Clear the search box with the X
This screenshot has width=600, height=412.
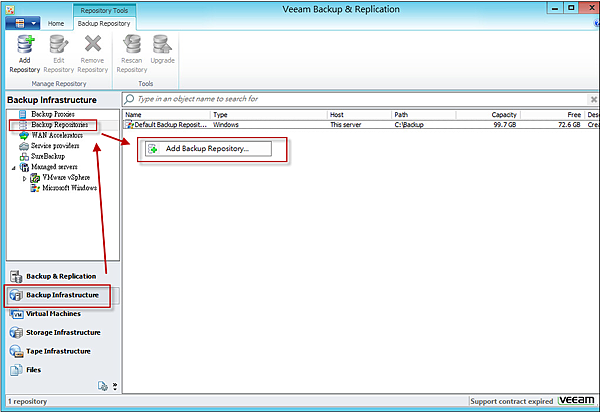[593, 99]
